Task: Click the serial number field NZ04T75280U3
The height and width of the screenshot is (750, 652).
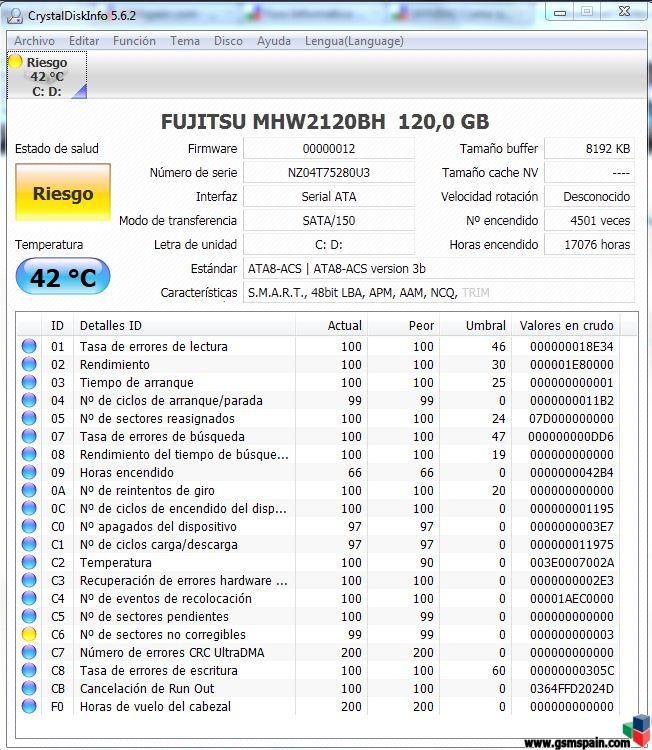Action: click(329, 172)
